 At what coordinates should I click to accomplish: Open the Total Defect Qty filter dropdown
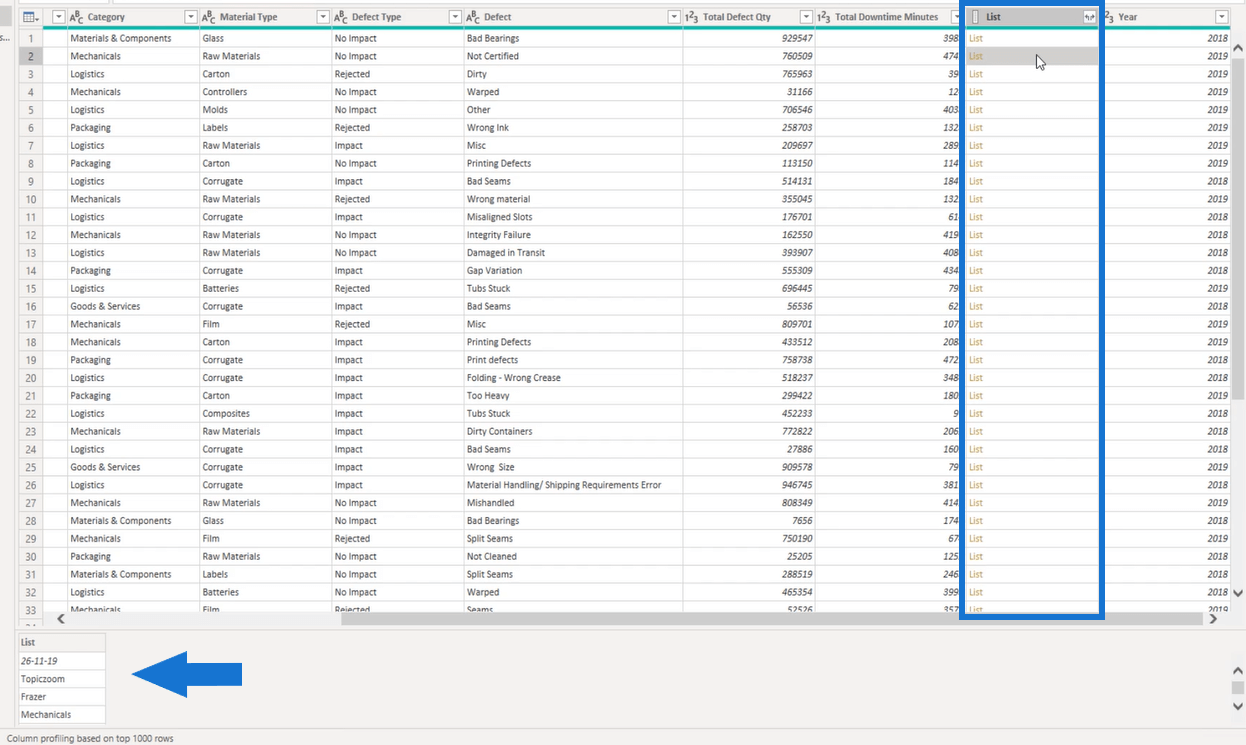click(x=806, y=17)
